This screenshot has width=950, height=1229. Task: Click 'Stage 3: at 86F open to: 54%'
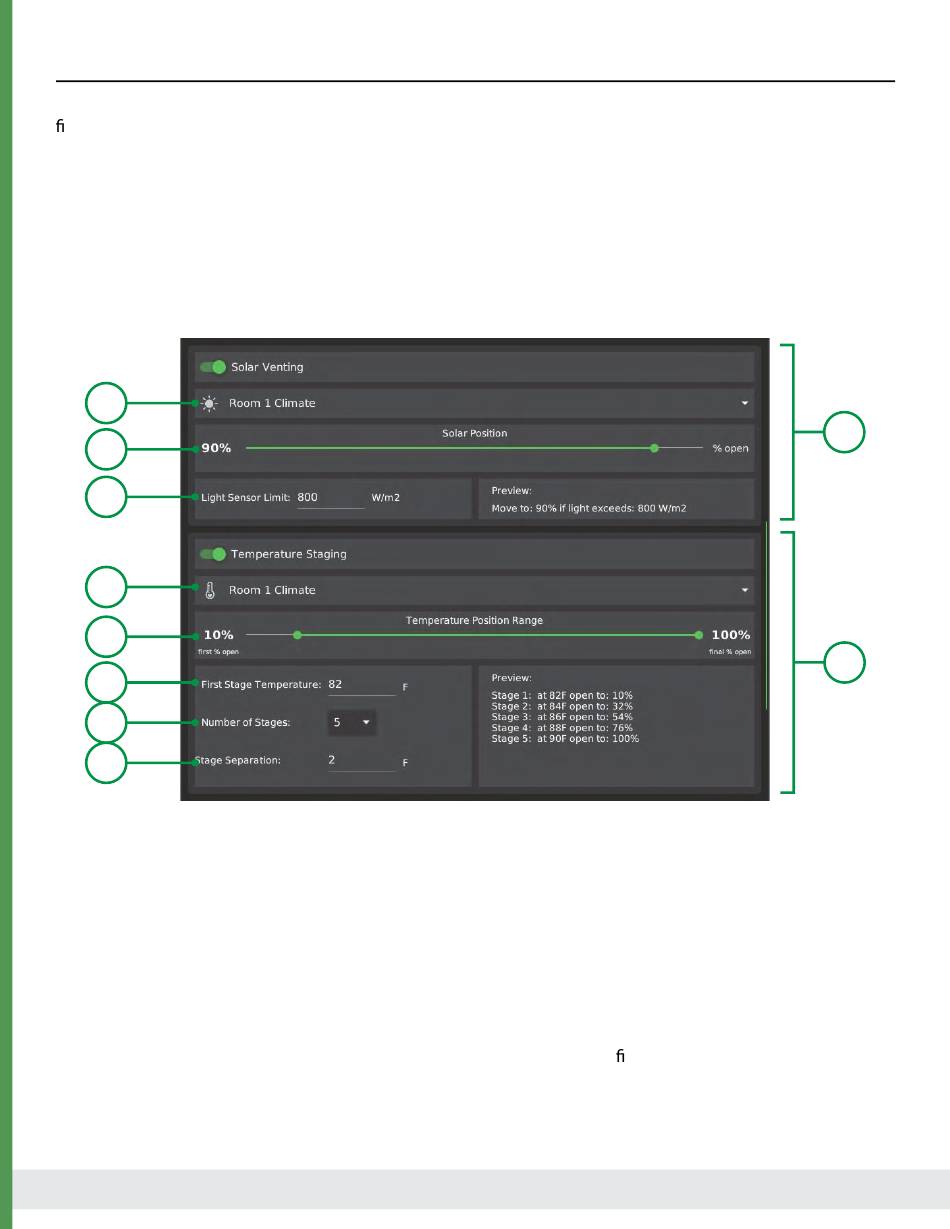pyautogui.click(x=562, y=717)
